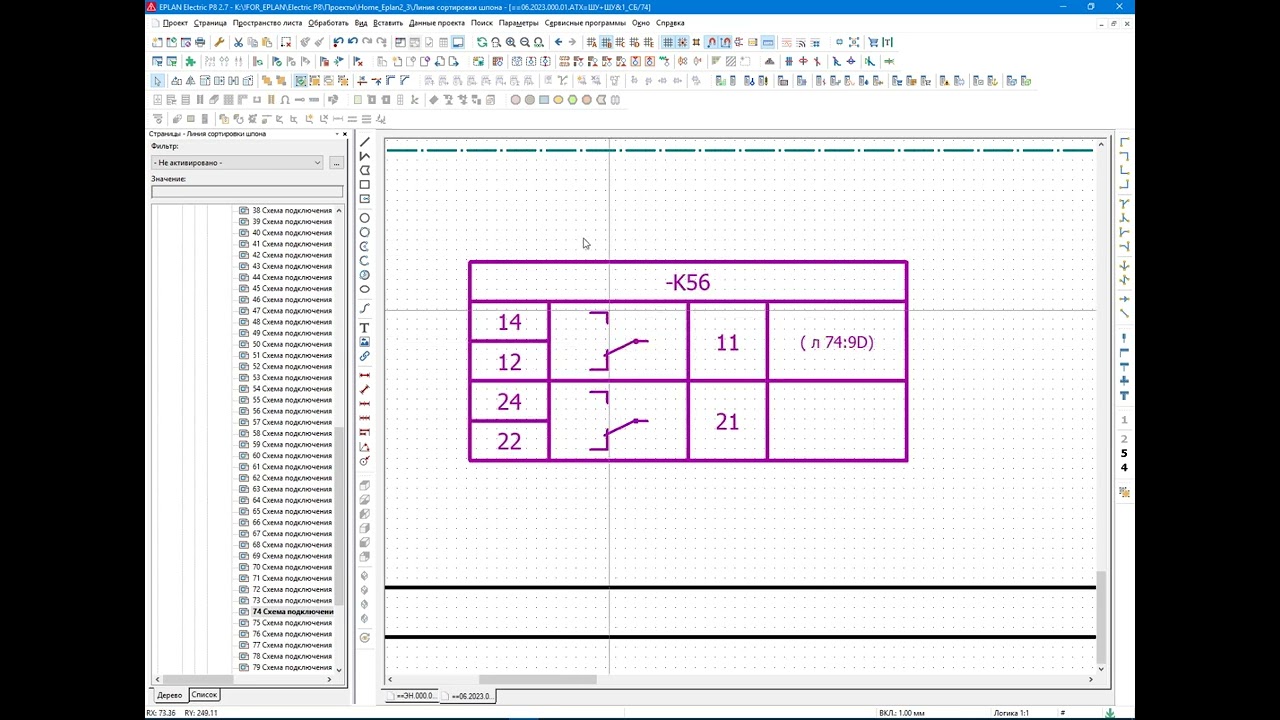Screen dimensions: 1280x720
Task: Switch to the Дерево tab
Action: tap(169, 695)
